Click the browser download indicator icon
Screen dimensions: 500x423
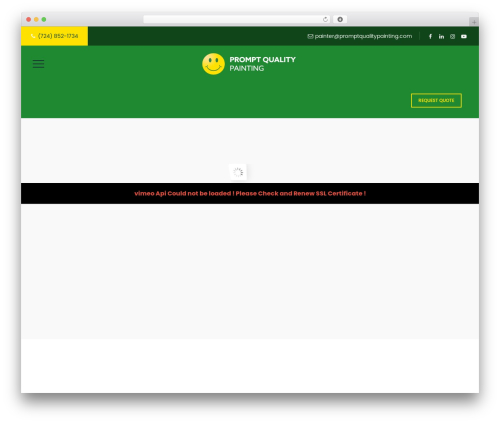point(340,19)
